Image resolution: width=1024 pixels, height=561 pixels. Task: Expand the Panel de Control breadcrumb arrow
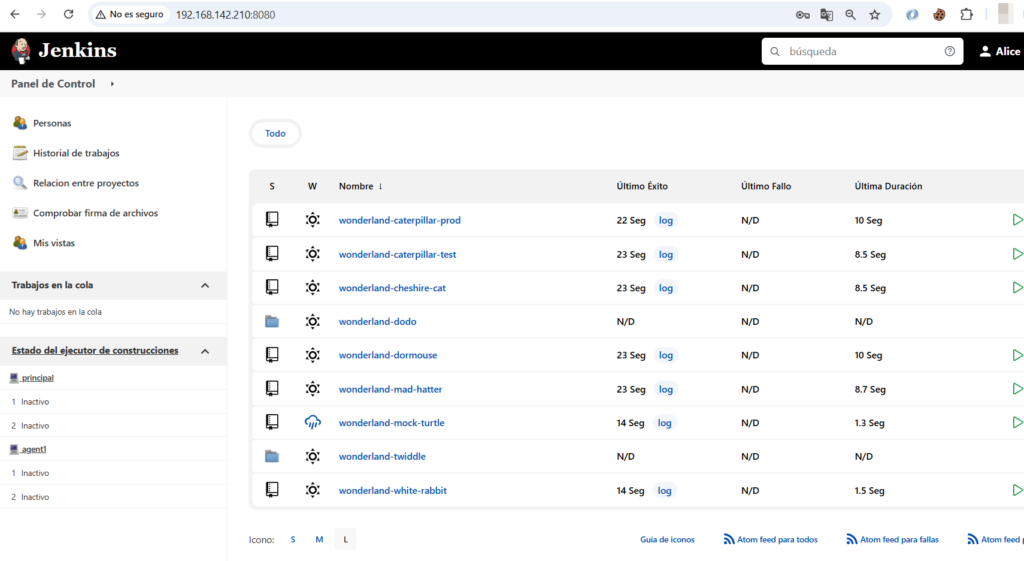tap(112, 84)
